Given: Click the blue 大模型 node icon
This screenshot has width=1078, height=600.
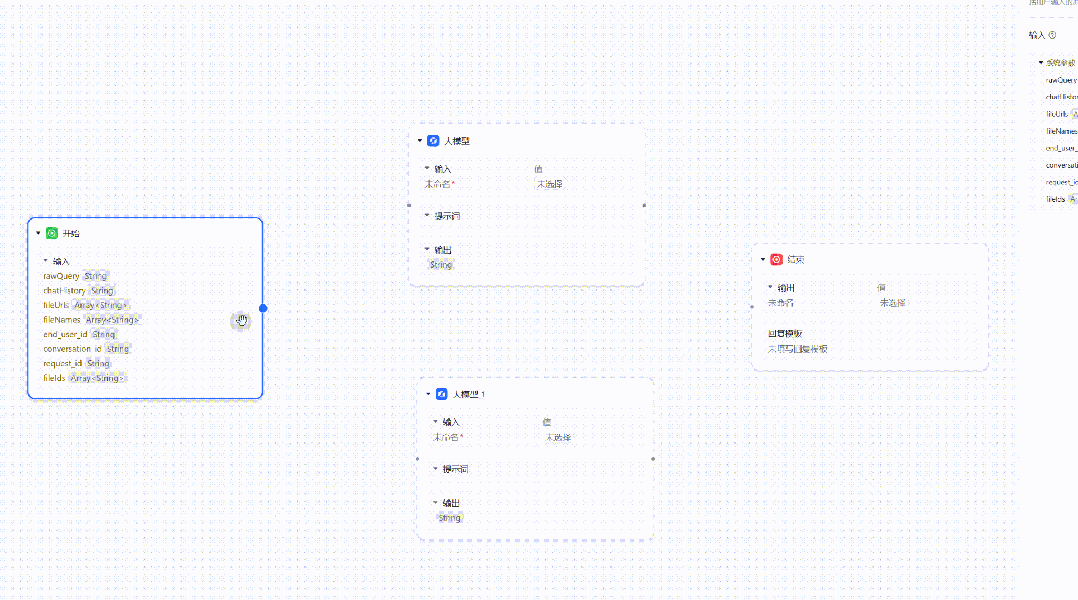Looking at the screenshot, I should click(x=433, y=140).
